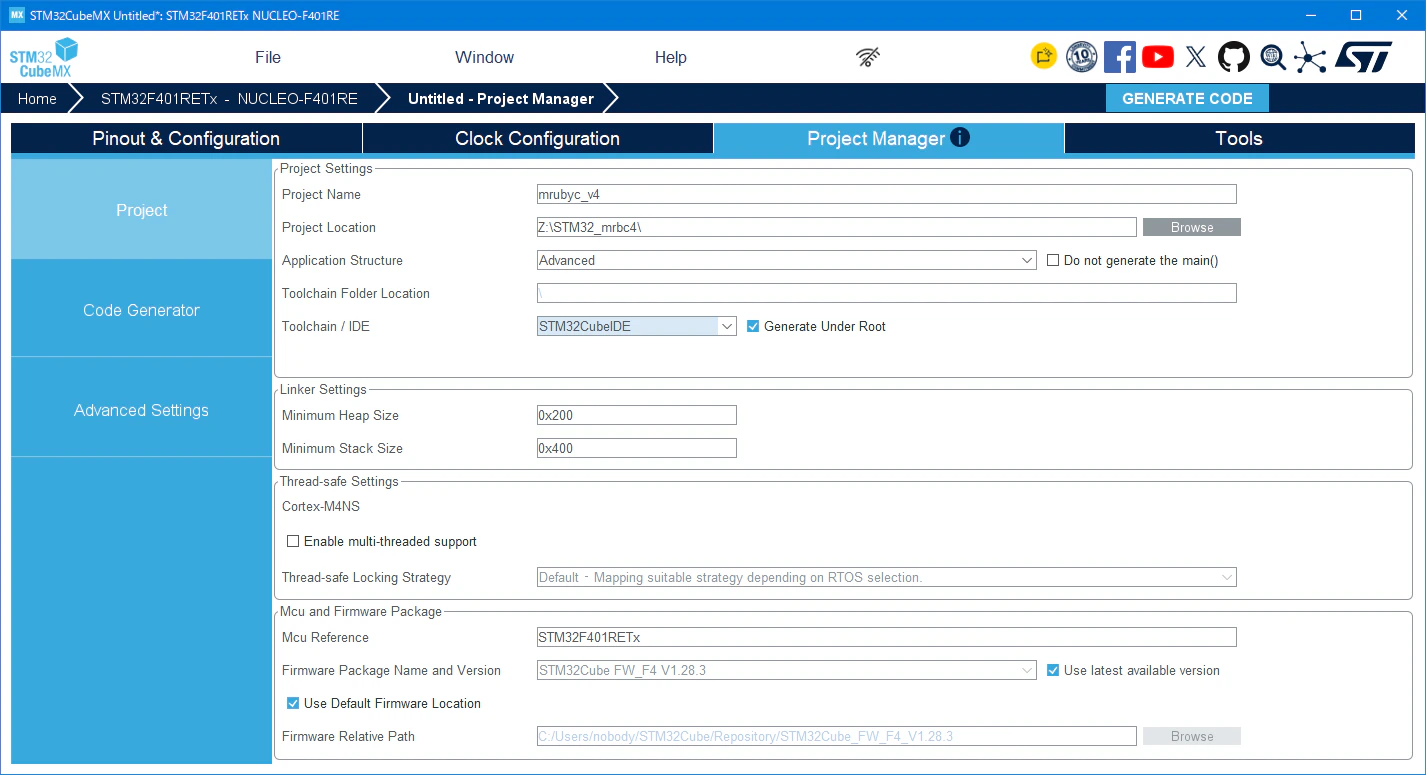This screenshot has height=775, width=1426.
Task: Click the STM32CubeMX logo
Action: click(43, 58)
